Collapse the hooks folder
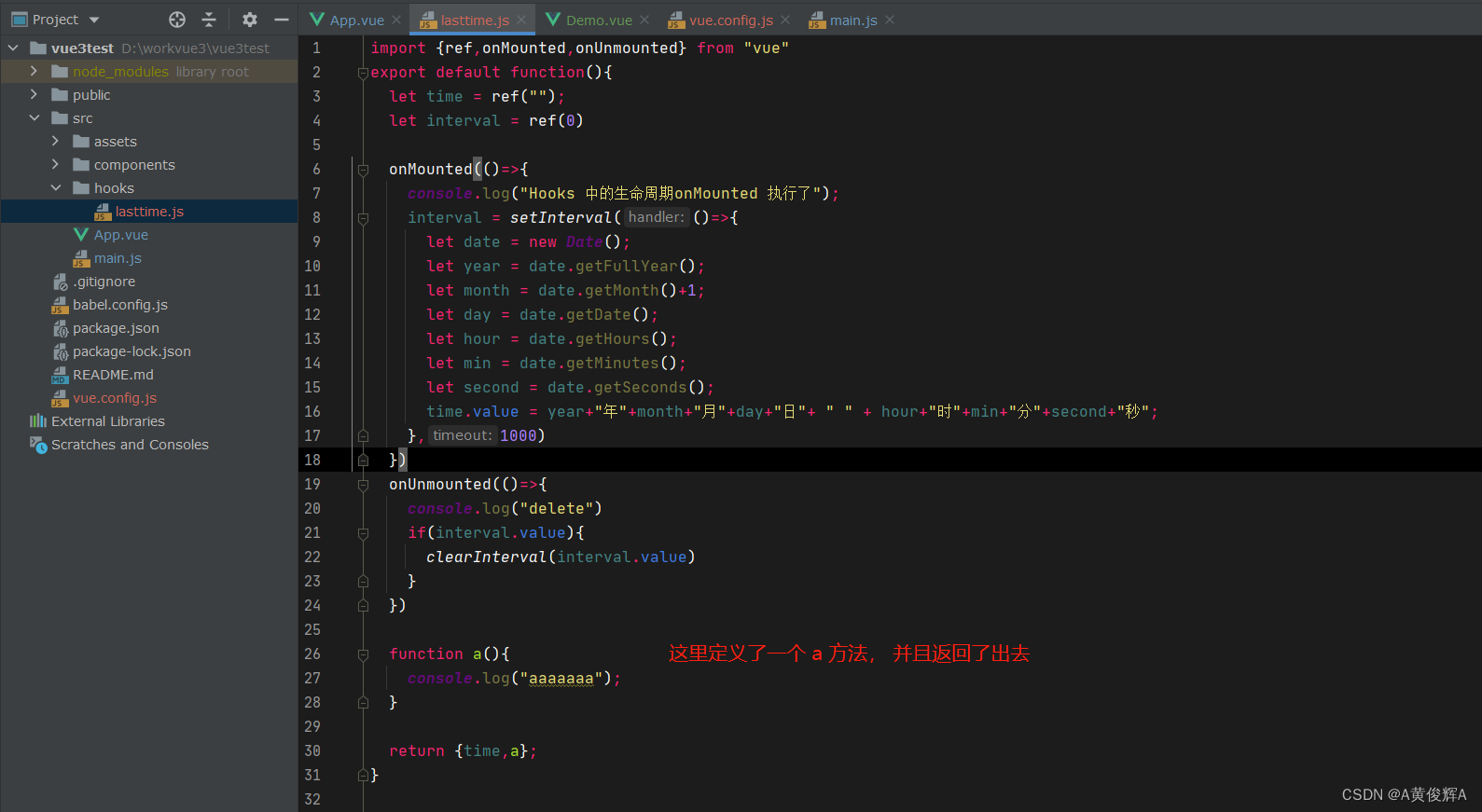The height and width of the screenshot is (812, 1482). coord(56,187)
